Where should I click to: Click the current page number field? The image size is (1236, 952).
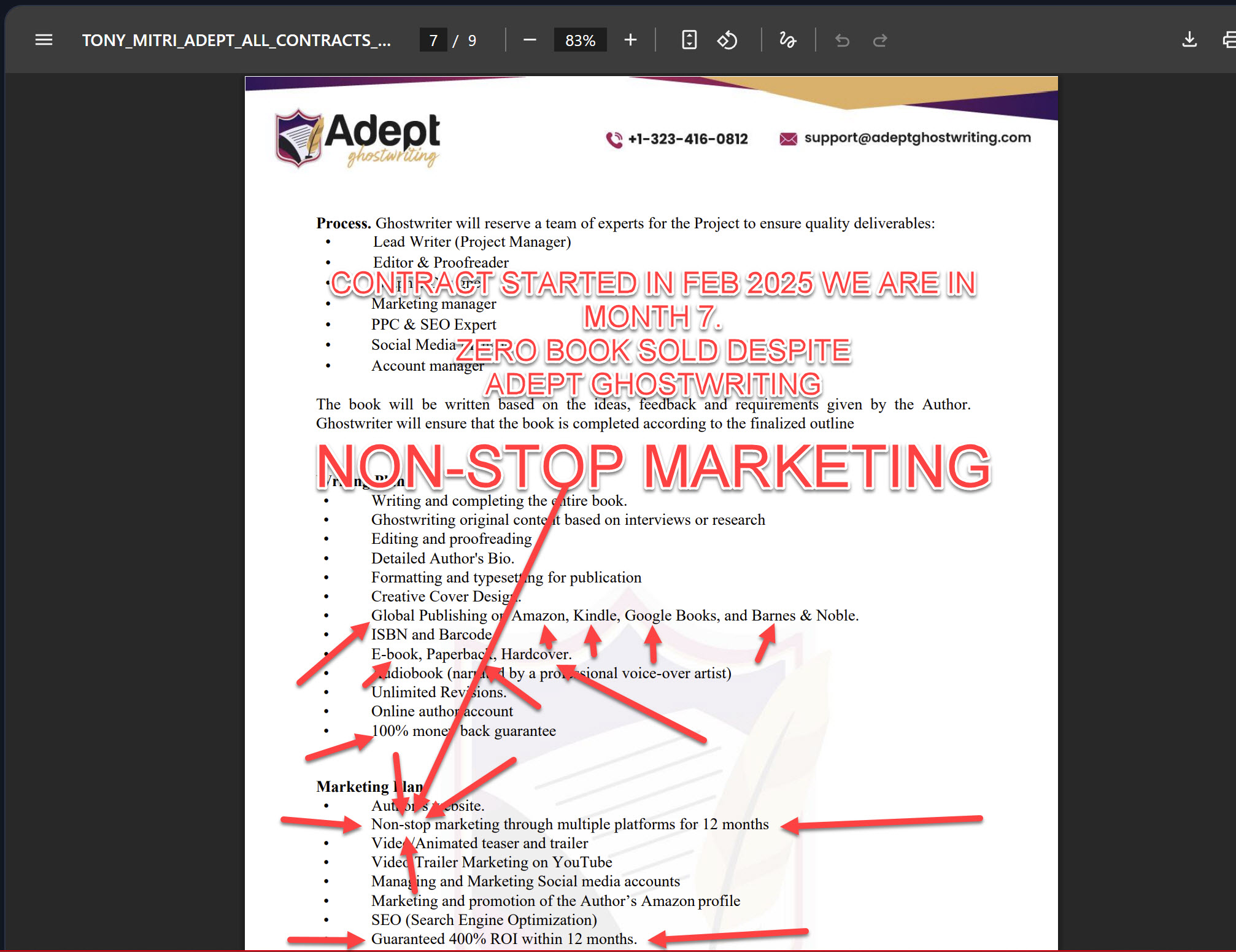433,40
